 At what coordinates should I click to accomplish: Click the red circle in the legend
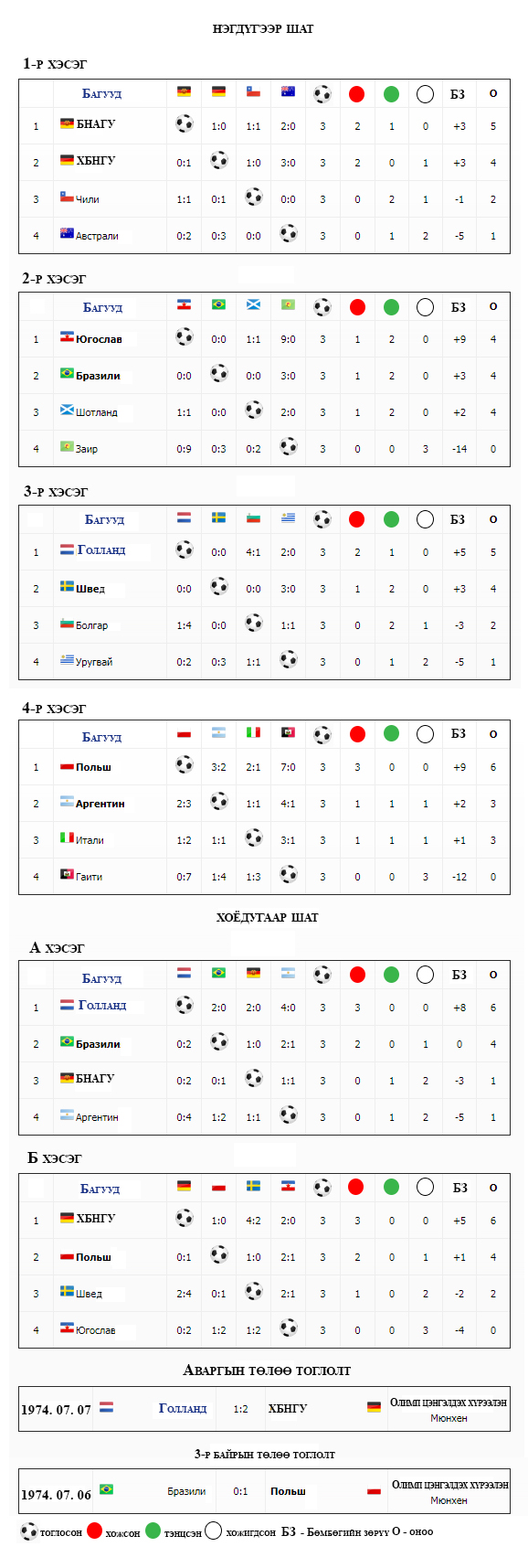[x=95, y=1531]
